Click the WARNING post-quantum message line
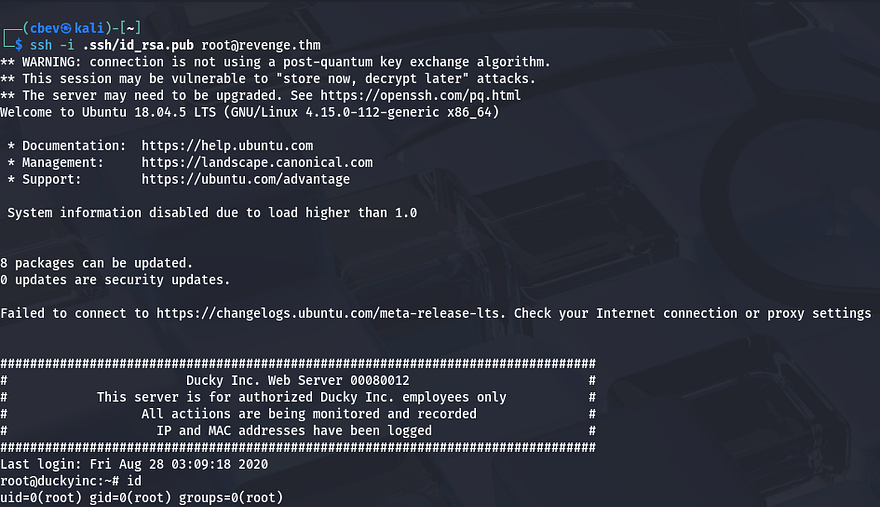This screenshot has width=880, height=507. 275,62
